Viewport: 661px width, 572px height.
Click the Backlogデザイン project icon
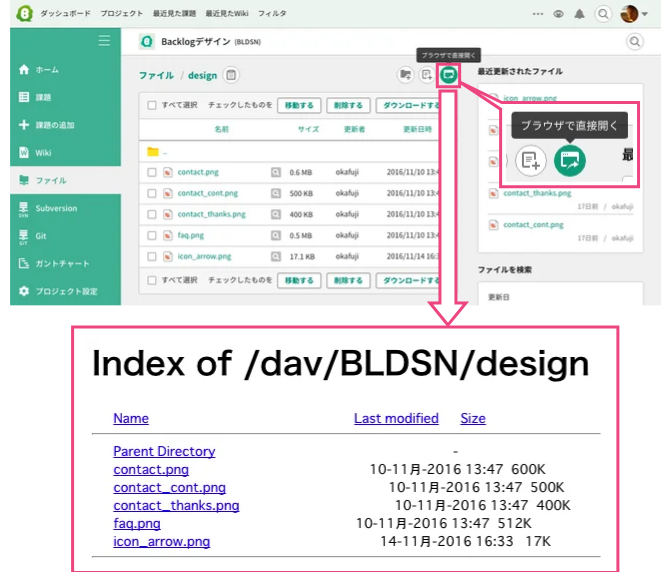tap(147, 42)
